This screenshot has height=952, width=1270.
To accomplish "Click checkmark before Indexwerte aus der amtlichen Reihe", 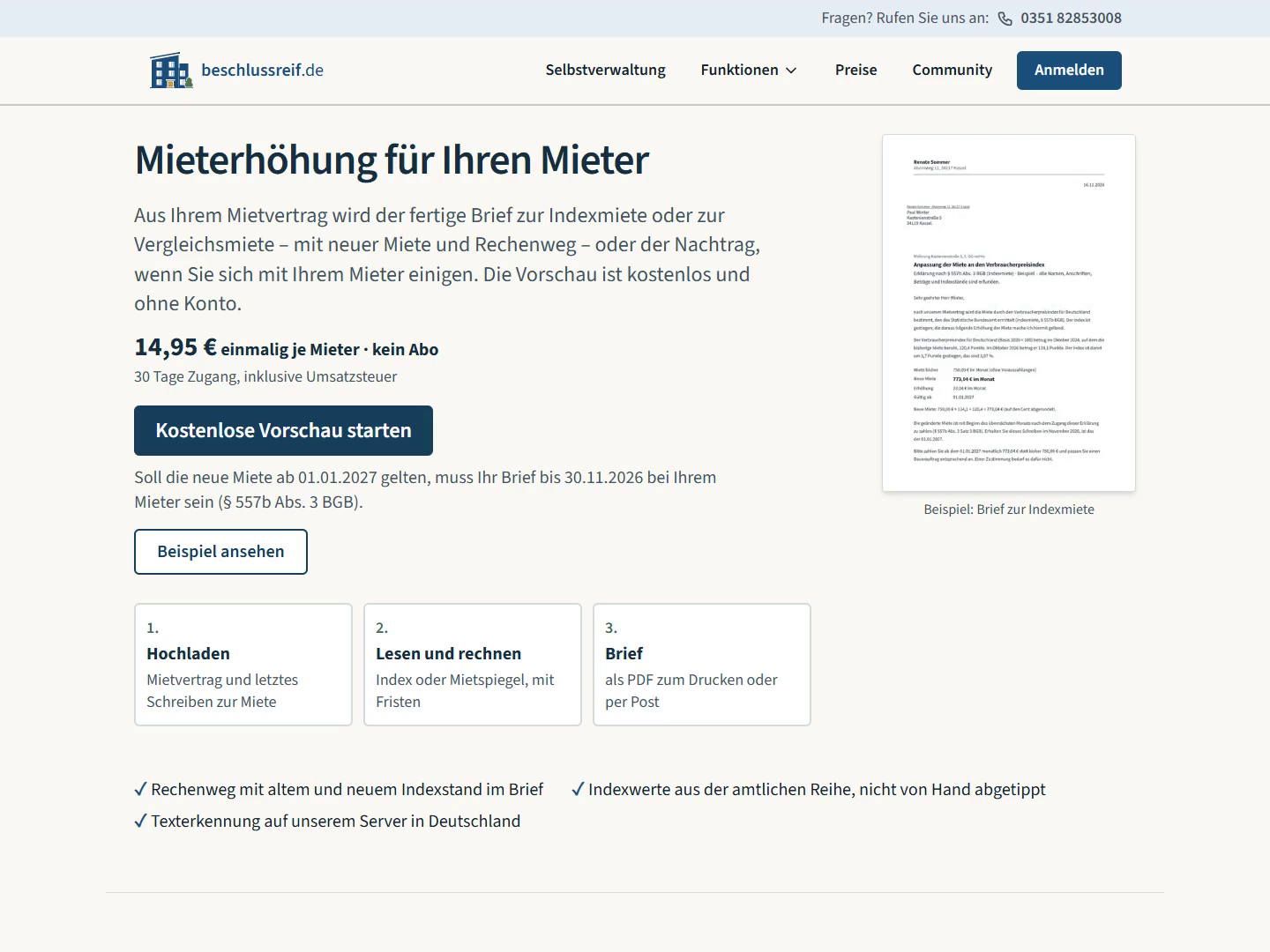I will pos(578,789).
